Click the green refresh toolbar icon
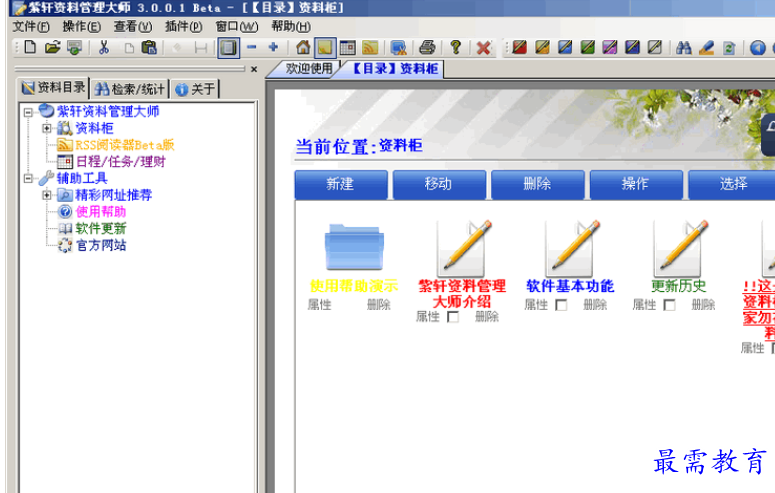The height and width of the screenshot is (493, 775). pyautogui.click(x=729, y=47)
